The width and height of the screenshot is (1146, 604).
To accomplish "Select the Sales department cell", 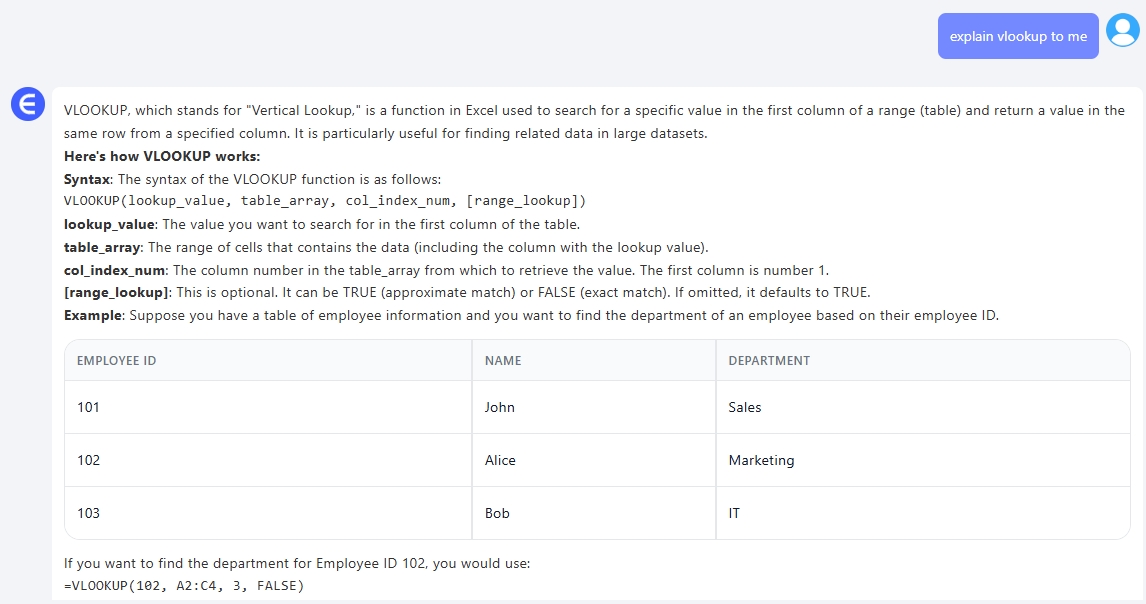I will (x=746, y=407).
